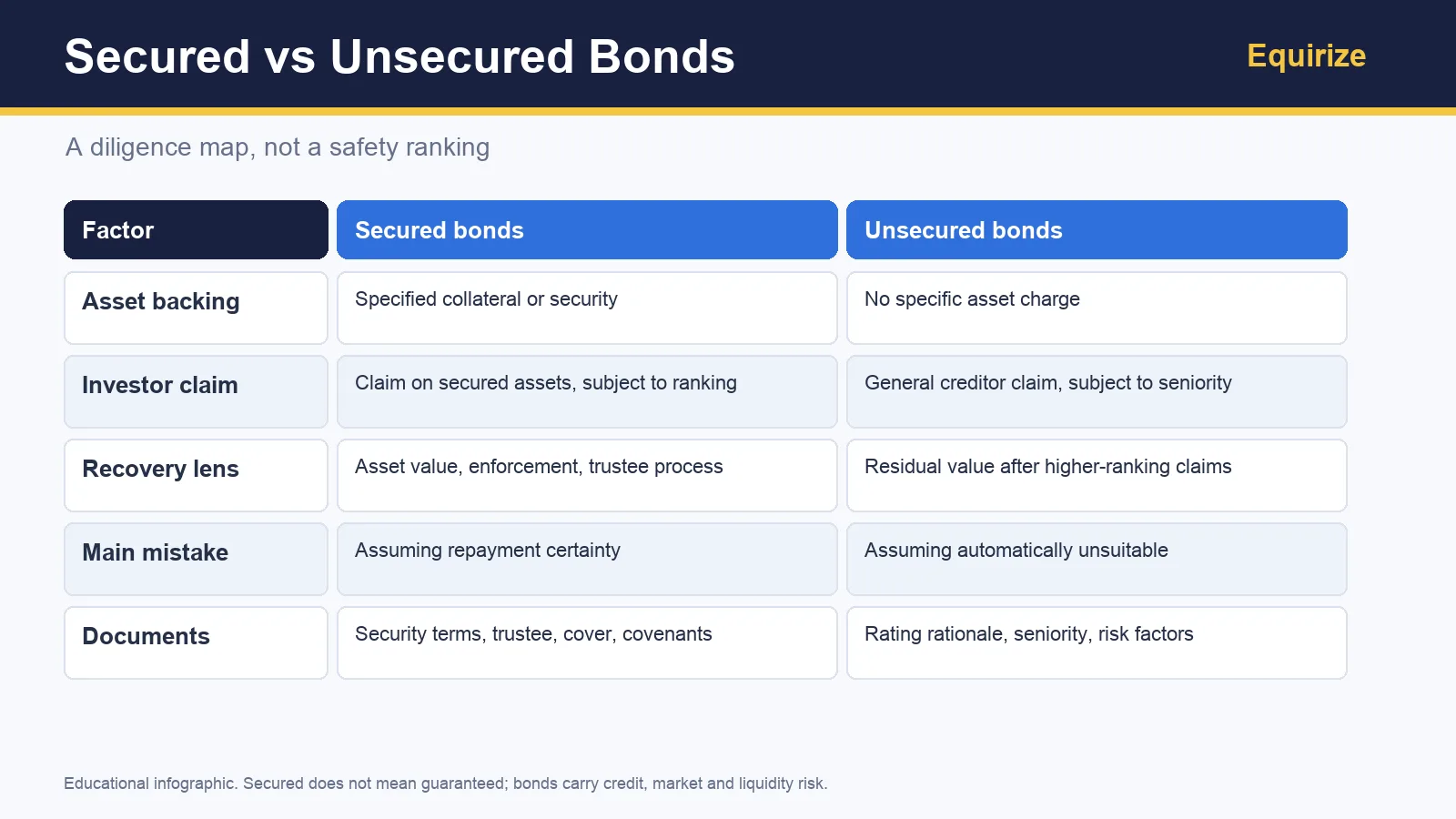This screenshot has width=1456, height=819.
Task: Click the 'Assuming automatically unsuitable' cell
Action: tap(1097, 559)
